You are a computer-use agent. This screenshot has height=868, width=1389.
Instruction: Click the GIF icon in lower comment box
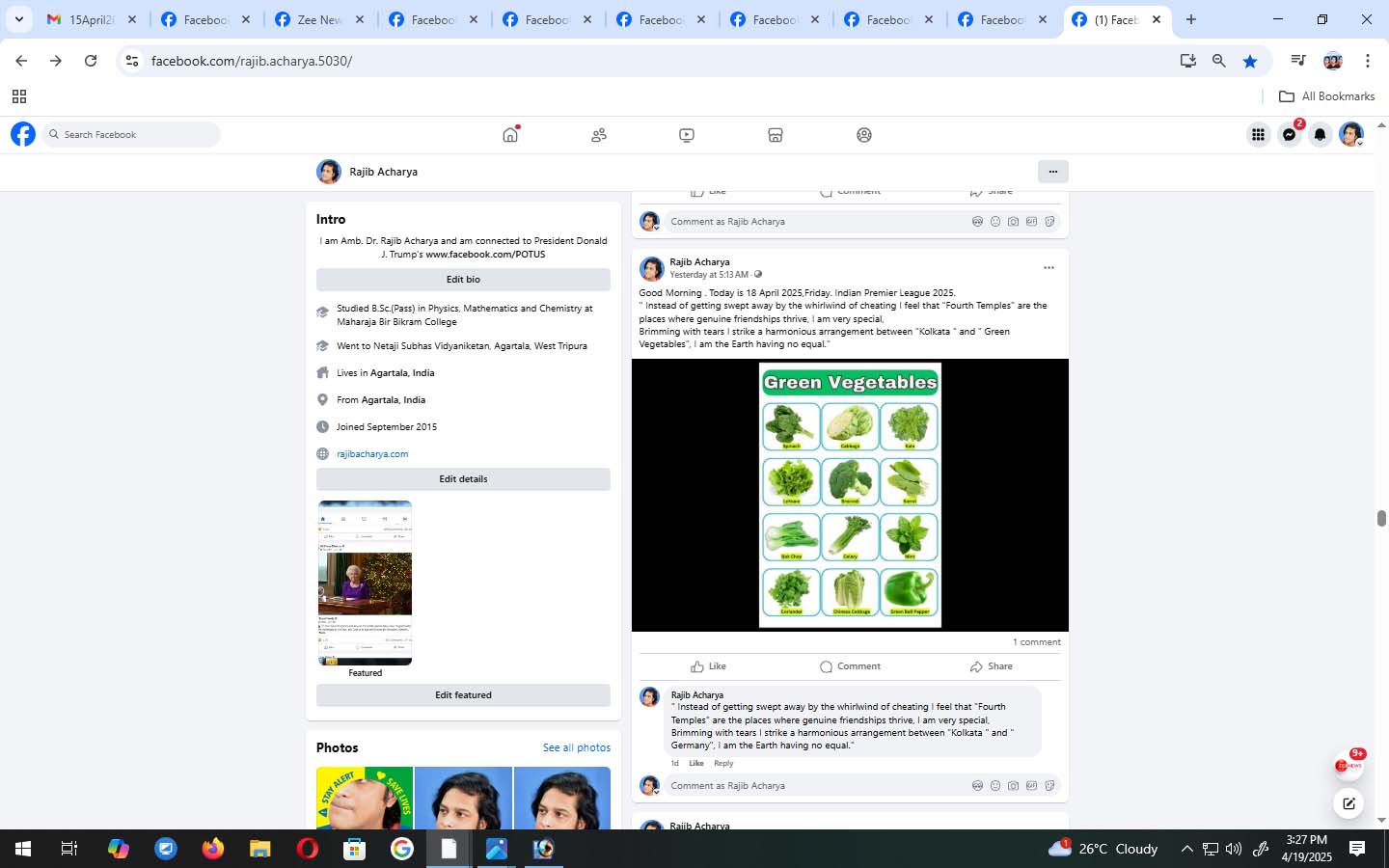(1031, 786)
